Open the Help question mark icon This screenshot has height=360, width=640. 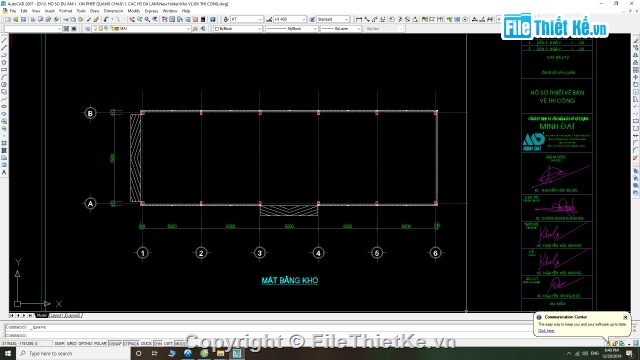(213, 19)
